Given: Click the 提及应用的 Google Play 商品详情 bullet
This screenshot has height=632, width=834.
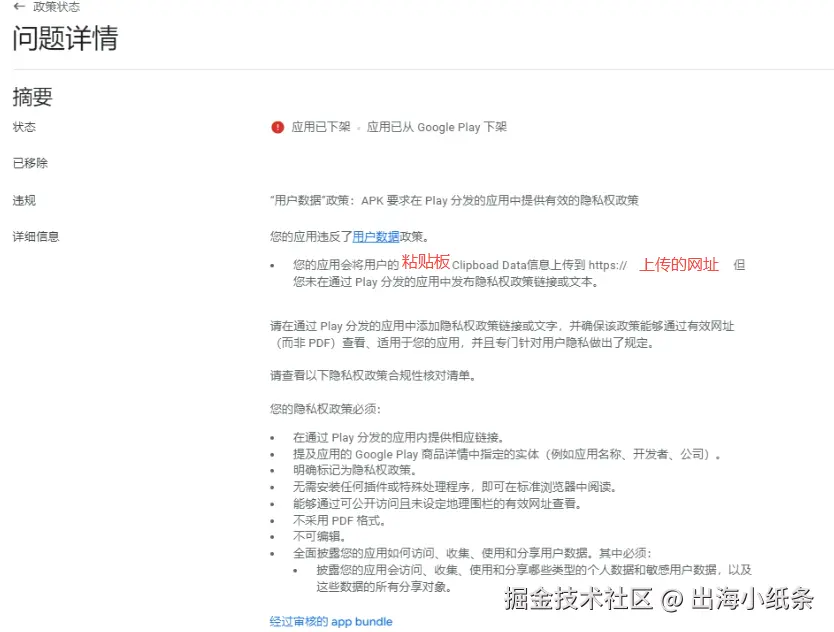Looking at the screenshot, I should pyautogui.click(x=507, y=454).
